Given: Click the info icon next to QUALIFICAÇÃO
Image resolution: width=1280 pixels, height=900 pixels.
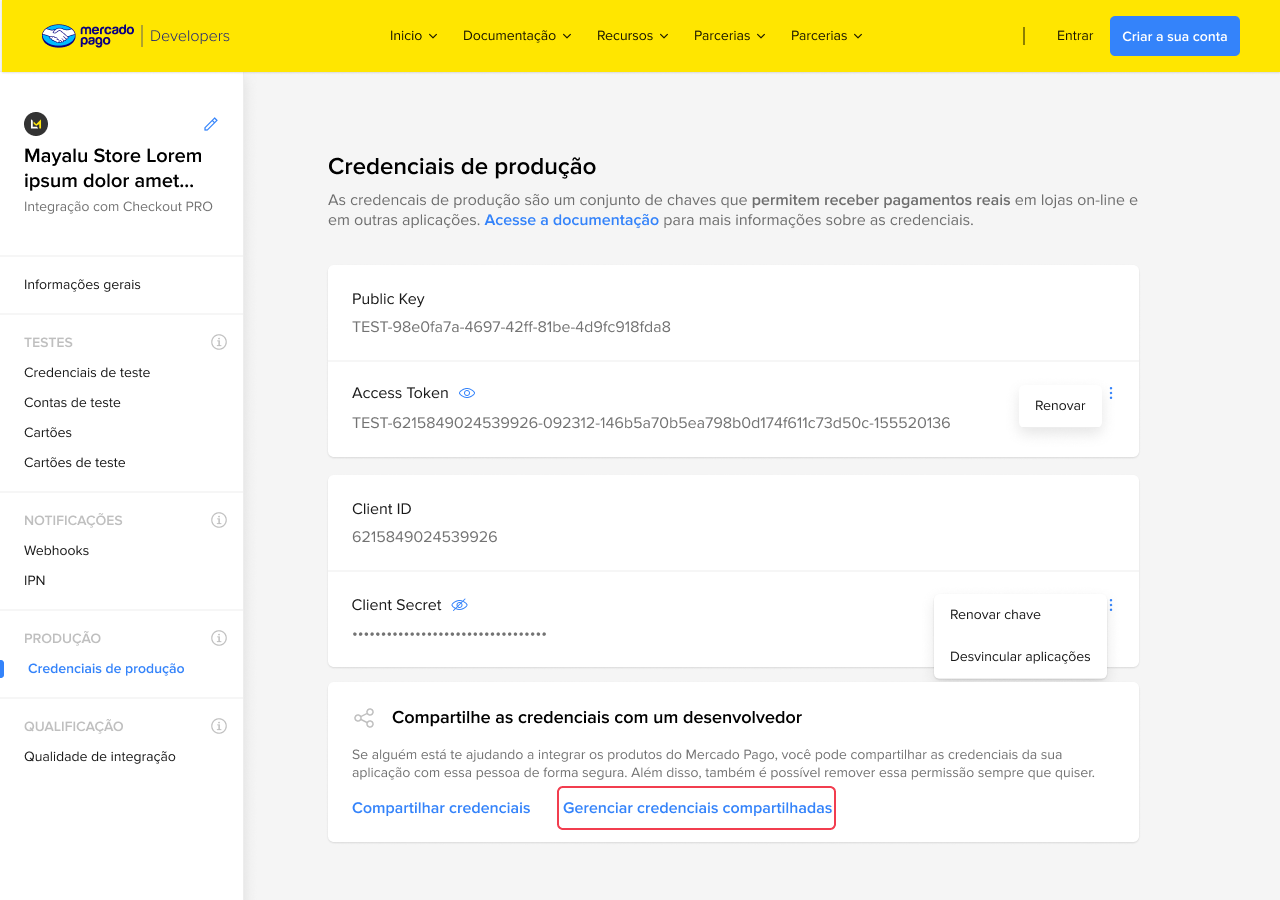Looking at the screenshot, I should click(219, 726).
